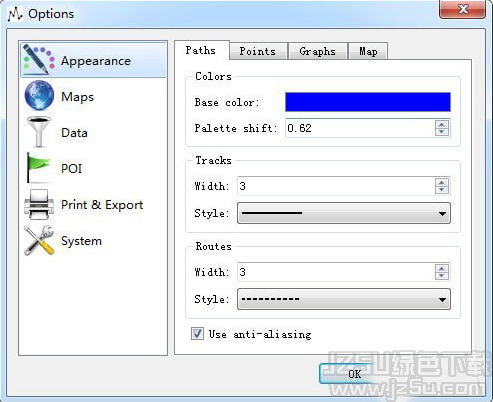
Task: Close the Options dialog window
Action: click(x=463, y=9)
